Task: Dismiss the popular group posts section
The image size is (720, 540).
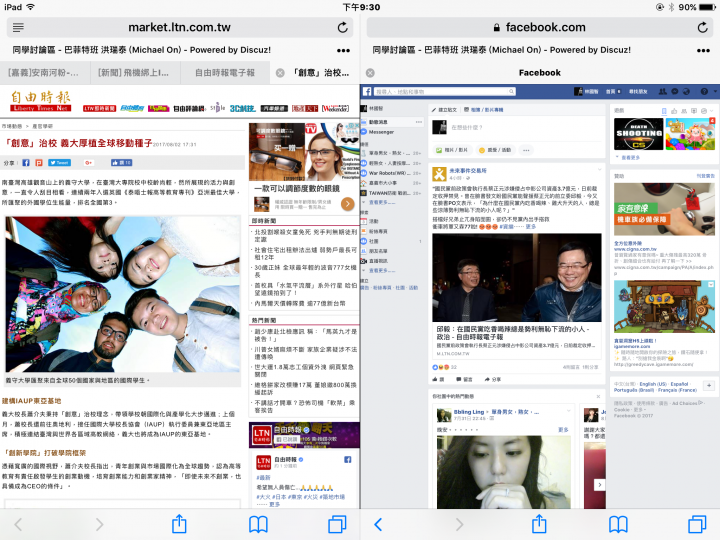Action: point(598,396)
